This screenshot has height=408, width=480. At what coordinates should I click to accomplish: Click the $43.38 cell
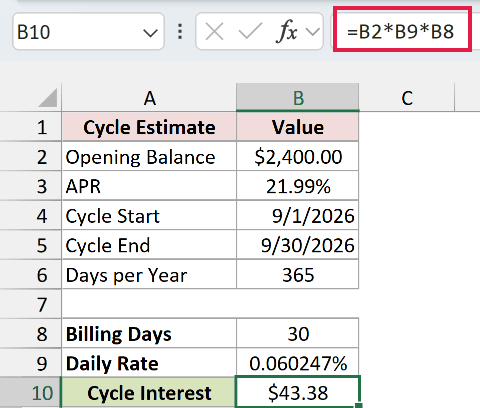tap(298, 392)
